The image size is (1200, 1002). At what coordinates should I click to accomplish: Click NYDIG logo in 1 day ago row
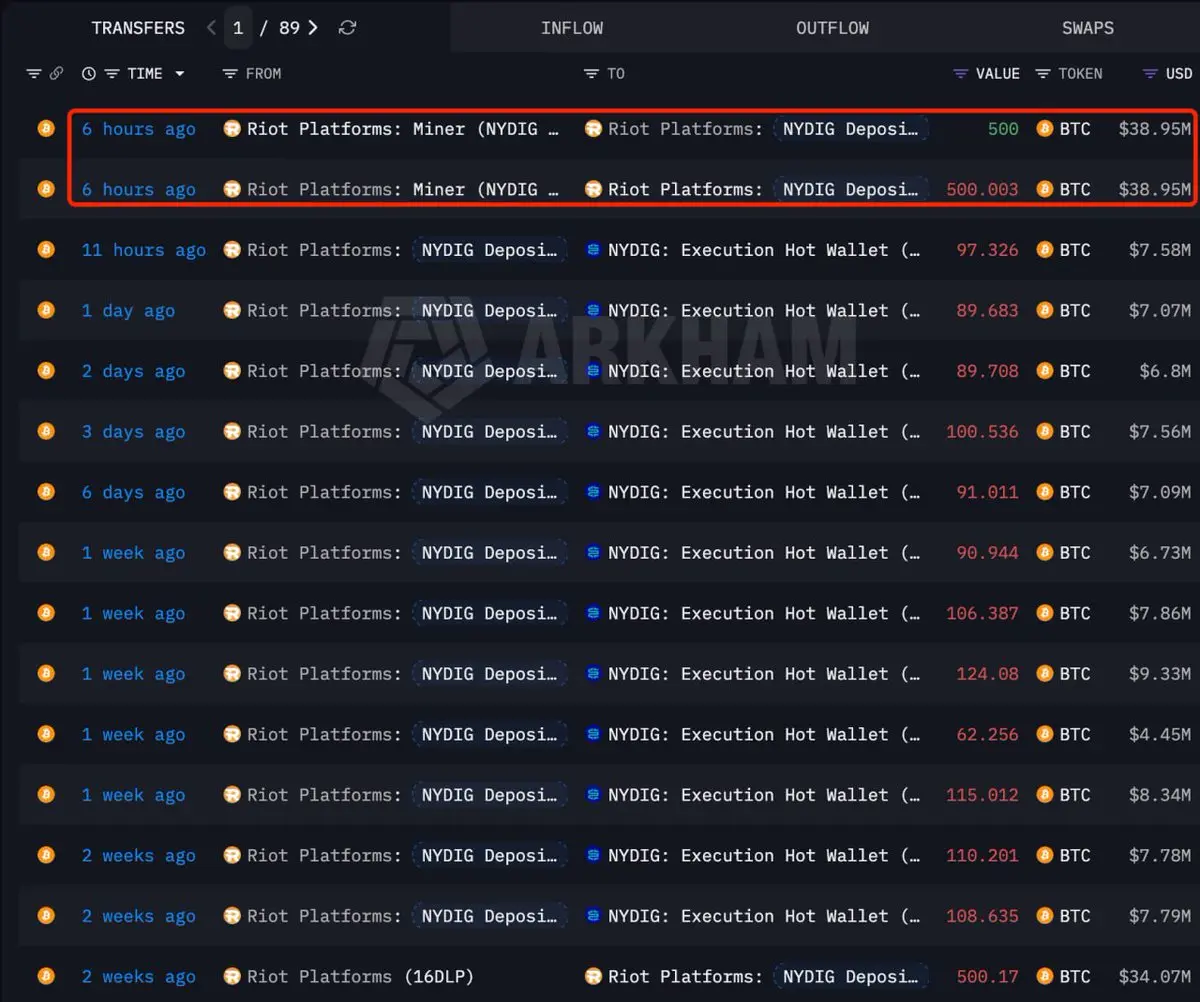(x=593, y=310)
